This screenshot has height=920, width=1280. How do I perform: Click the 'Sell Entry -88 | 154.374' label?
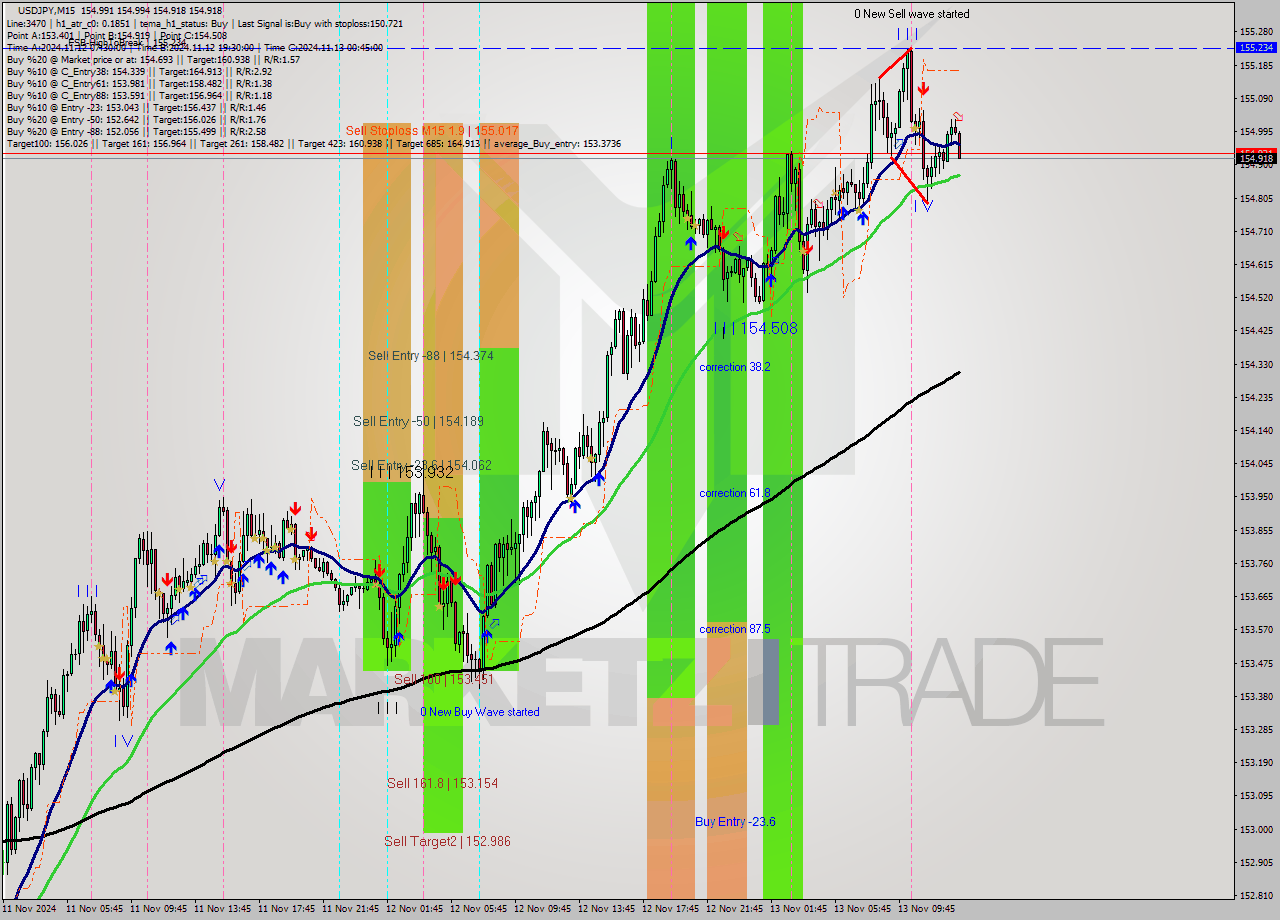(x=430, y=355)
